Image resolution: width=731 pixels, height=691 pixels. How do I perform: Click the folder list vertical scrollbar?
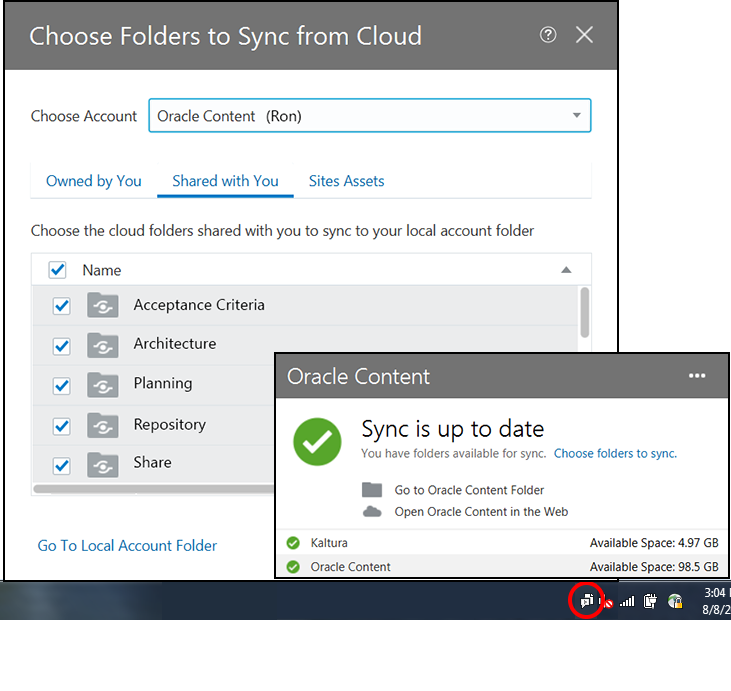point(584,313)
